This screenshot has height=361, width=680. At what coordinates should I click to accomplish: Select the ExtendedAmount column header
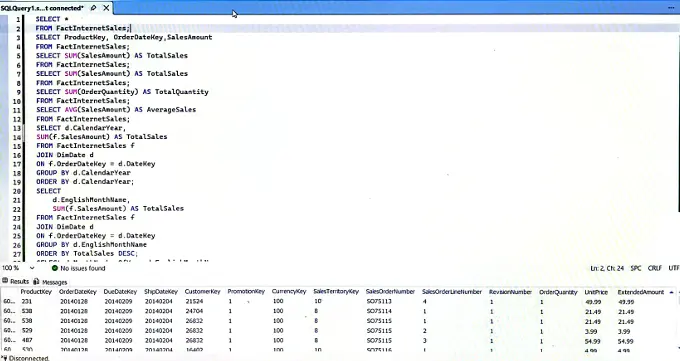pos(641,292)
